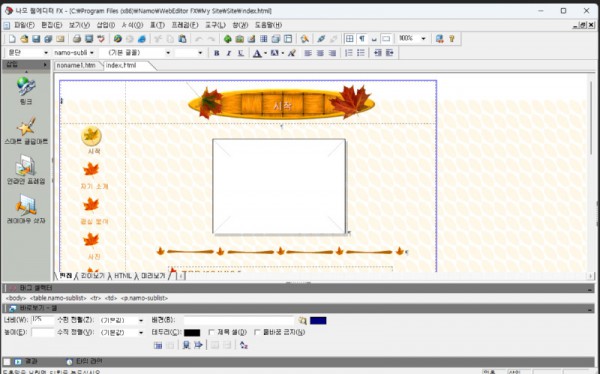600x374 pixels.
Task: Switch to the 미리보기 preview tab
Action: (x=153, y=276)
